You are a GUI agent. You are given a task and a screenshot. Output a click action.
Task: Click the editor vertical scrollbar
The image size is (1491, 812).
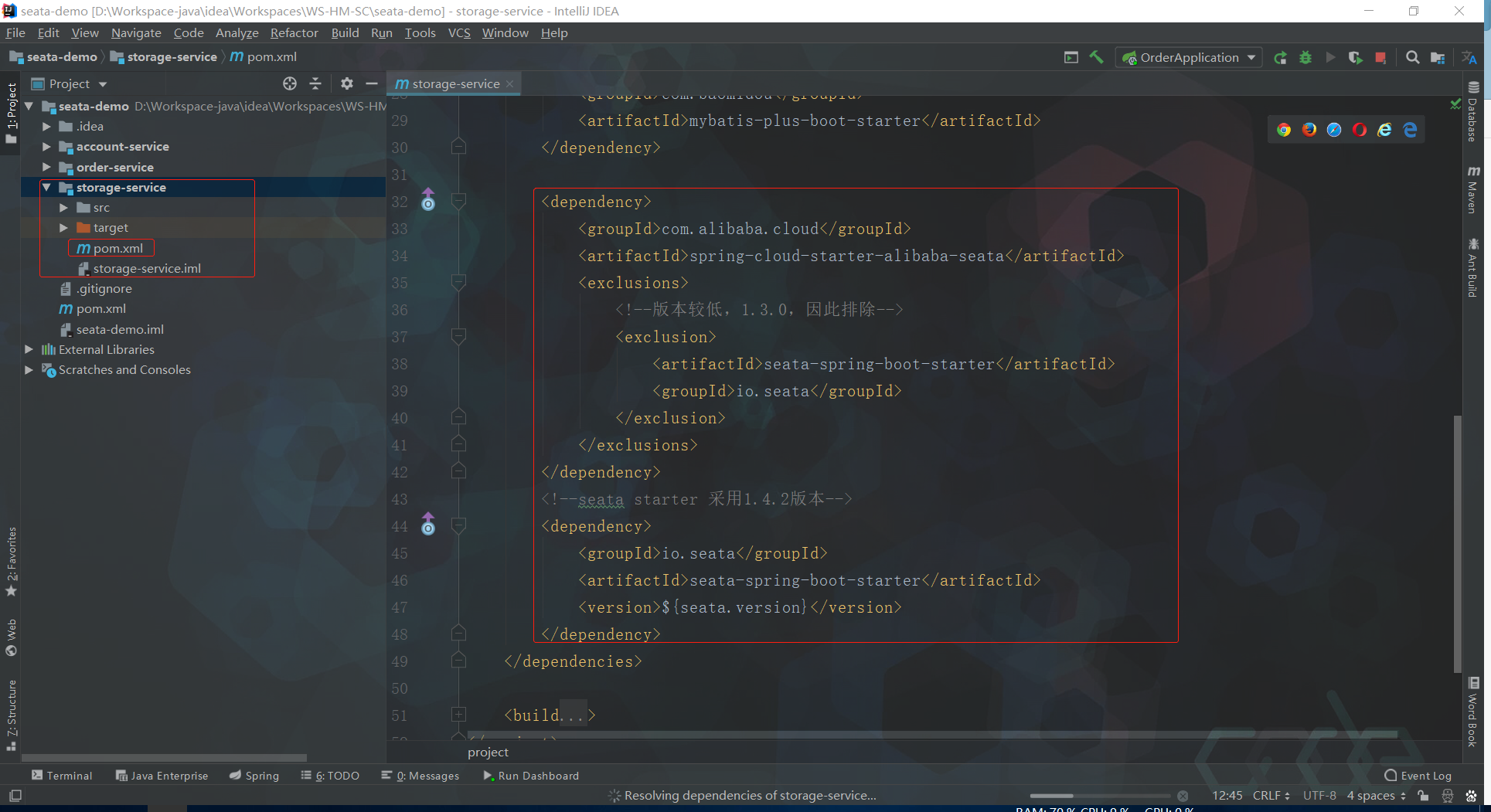pyautogui.click(x=1457, y=544)
